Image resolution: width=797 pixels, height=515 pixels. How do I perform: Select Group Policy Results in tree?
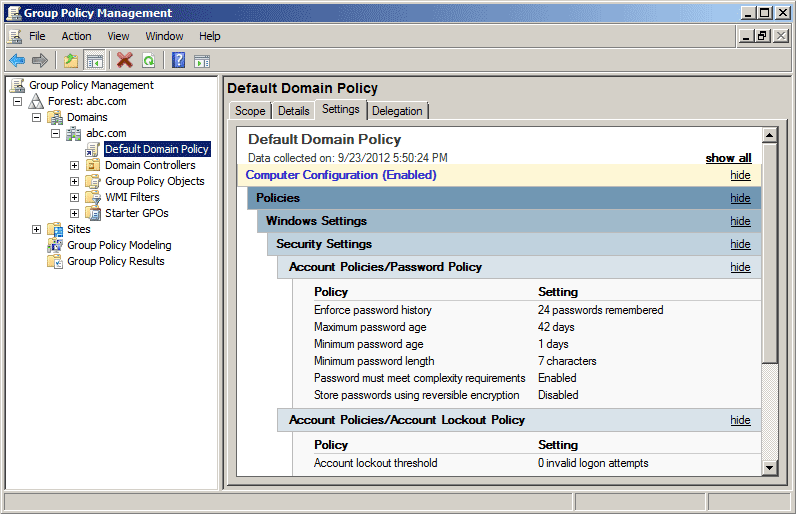115,261
